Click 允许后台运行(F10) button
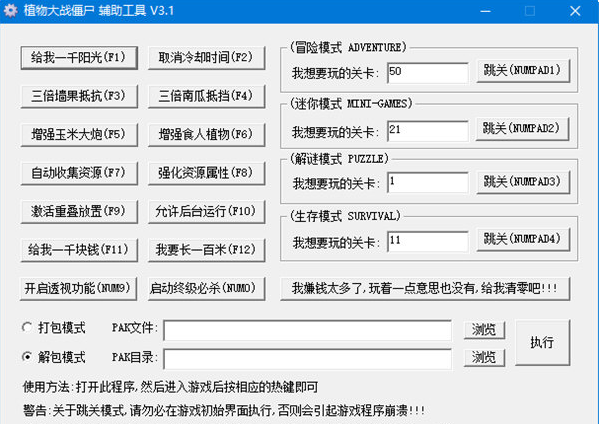This screenshot has height=424, width=601. pos(206,212)
